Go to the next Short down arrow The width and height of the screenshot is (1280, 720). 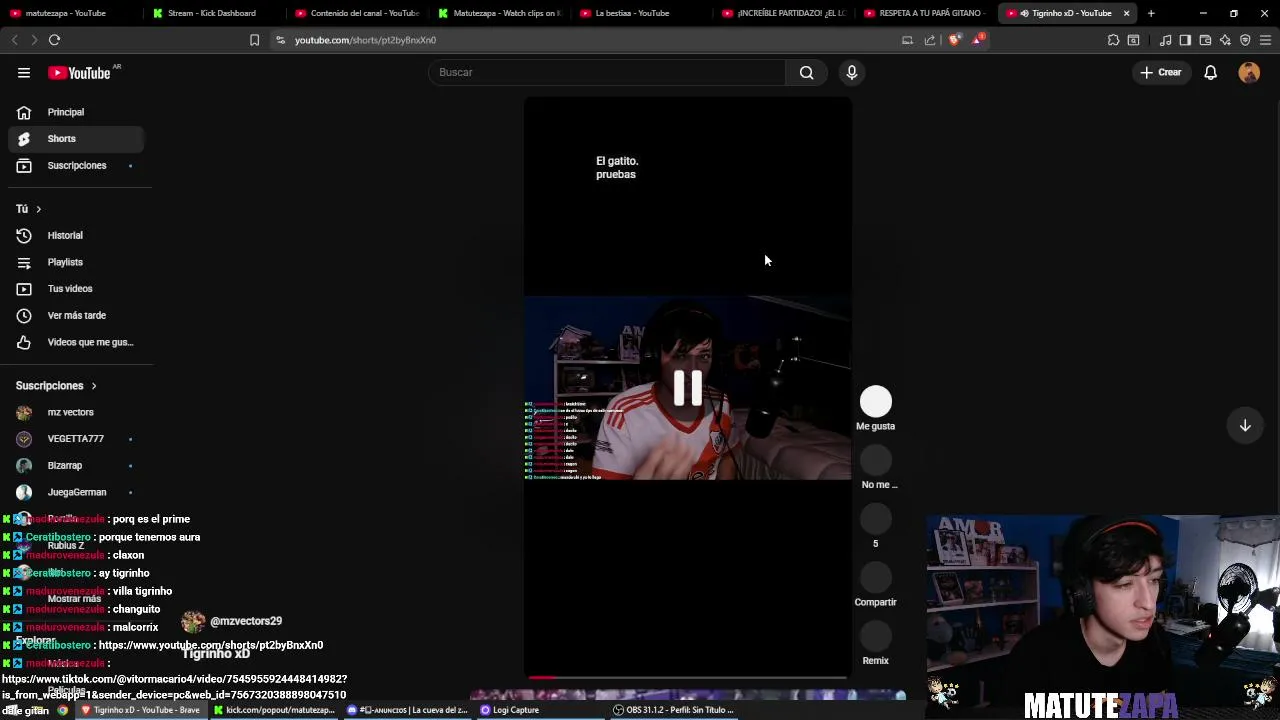coord(1245,426)
